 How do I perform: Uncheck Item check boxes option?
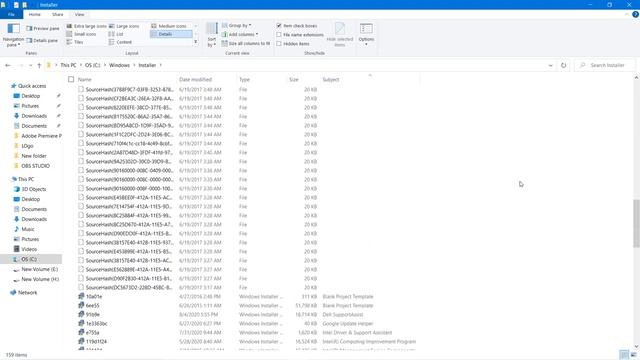(279, 26)
